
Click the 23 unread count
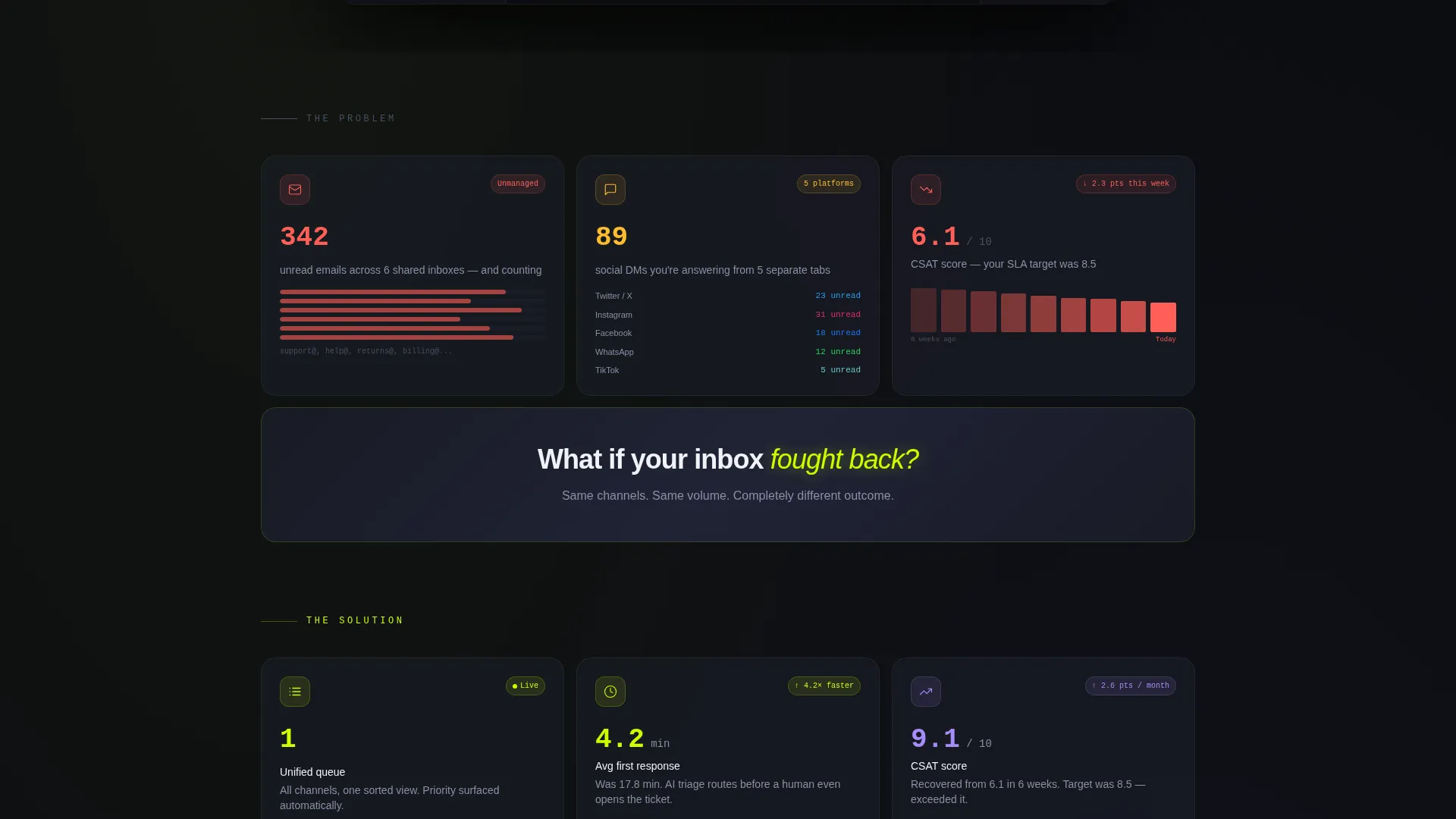[x=838, y=296]
